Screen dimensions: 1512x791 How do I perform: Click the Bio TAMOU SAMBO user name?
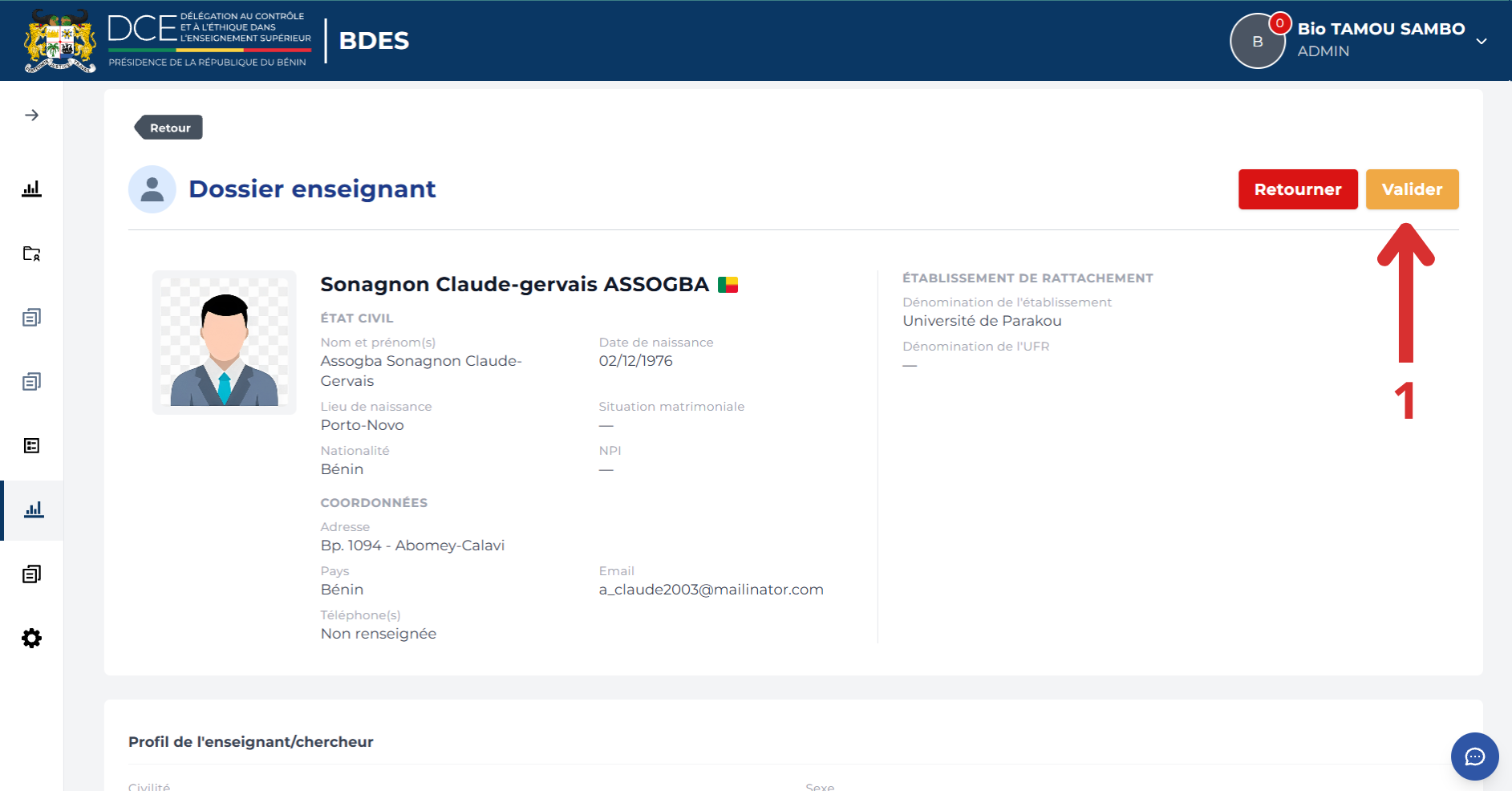pos(1381,29)
